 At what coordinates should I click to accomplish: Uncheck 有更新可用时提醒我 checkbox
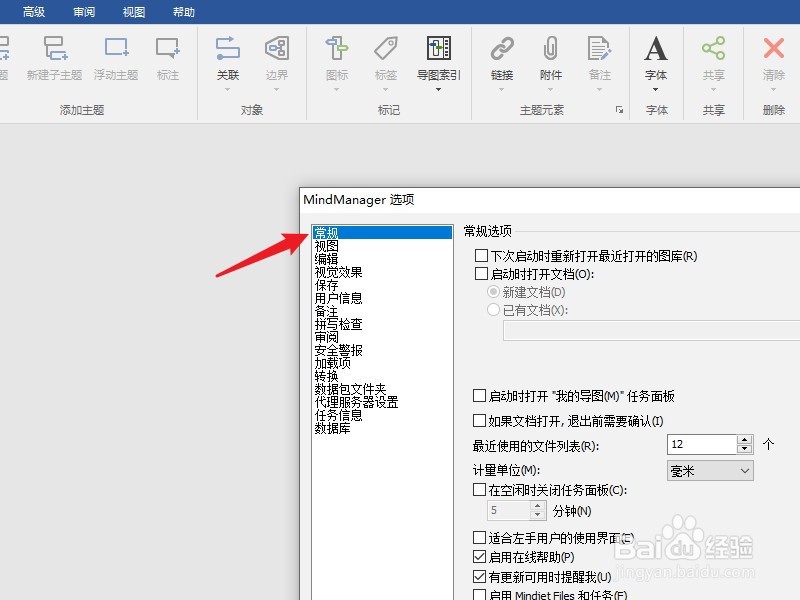(479, 577)
